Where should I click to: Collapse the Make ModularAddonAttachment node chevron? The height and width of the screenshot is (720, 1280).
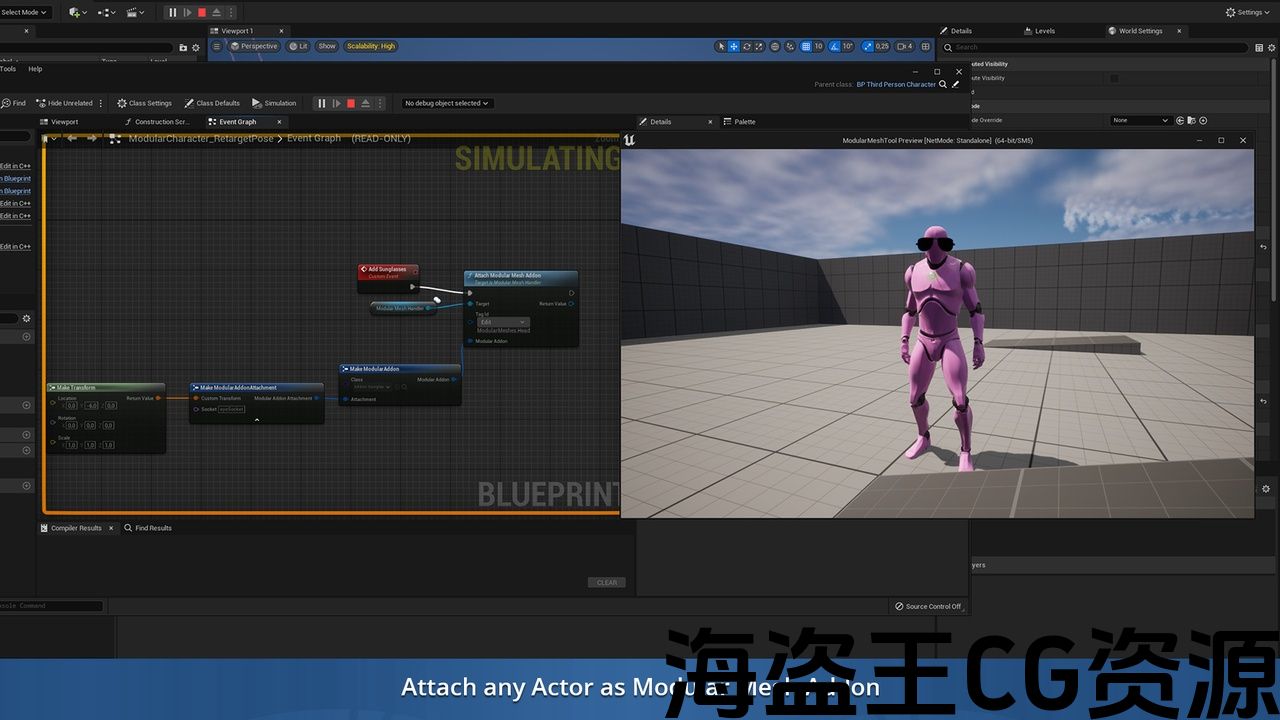pos(257,420)
